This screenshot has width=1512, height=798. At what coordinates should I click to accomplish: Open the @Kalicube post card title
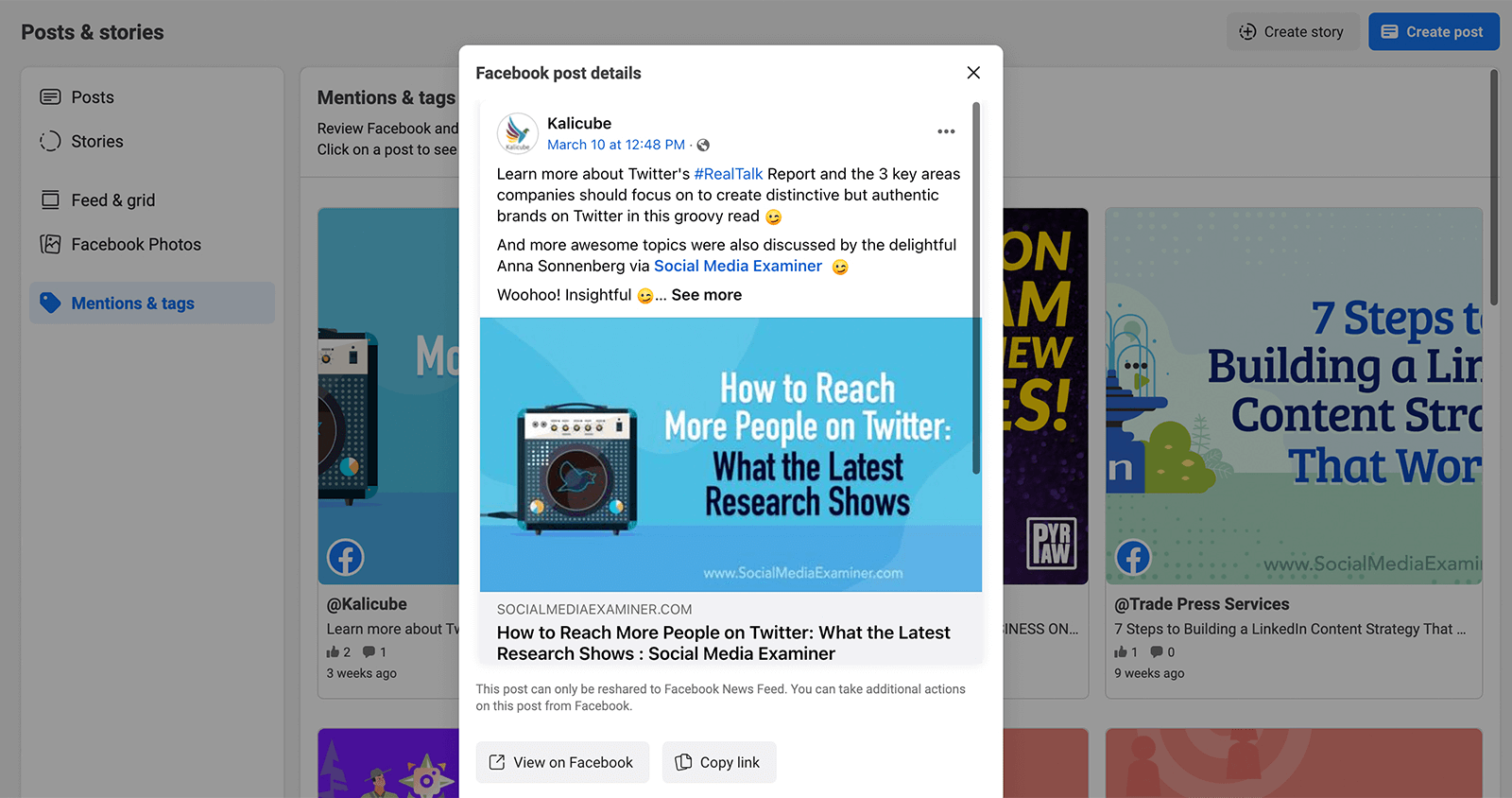(367, 604)
